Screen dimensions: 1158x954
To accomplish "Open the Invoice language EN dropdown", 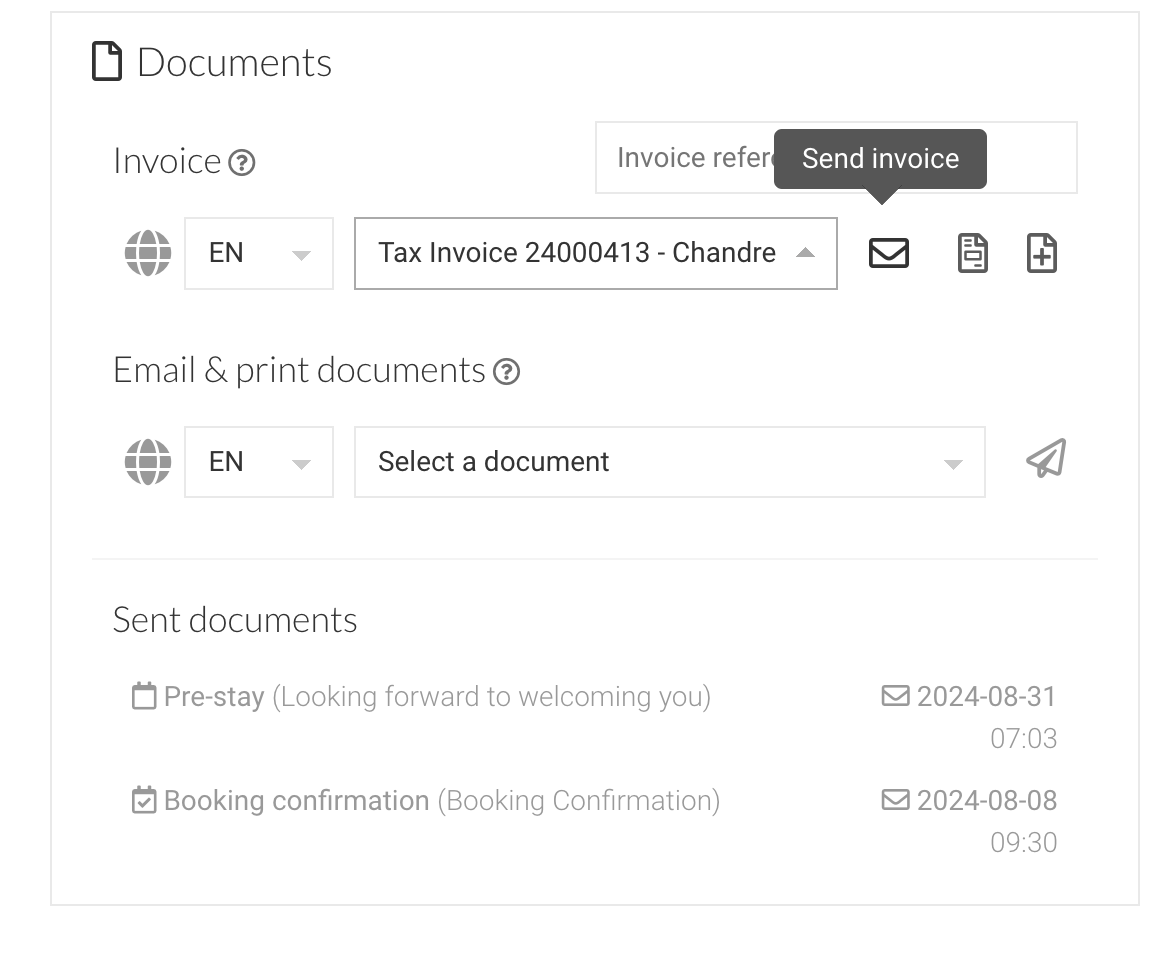I will click(x=258, y=253).
